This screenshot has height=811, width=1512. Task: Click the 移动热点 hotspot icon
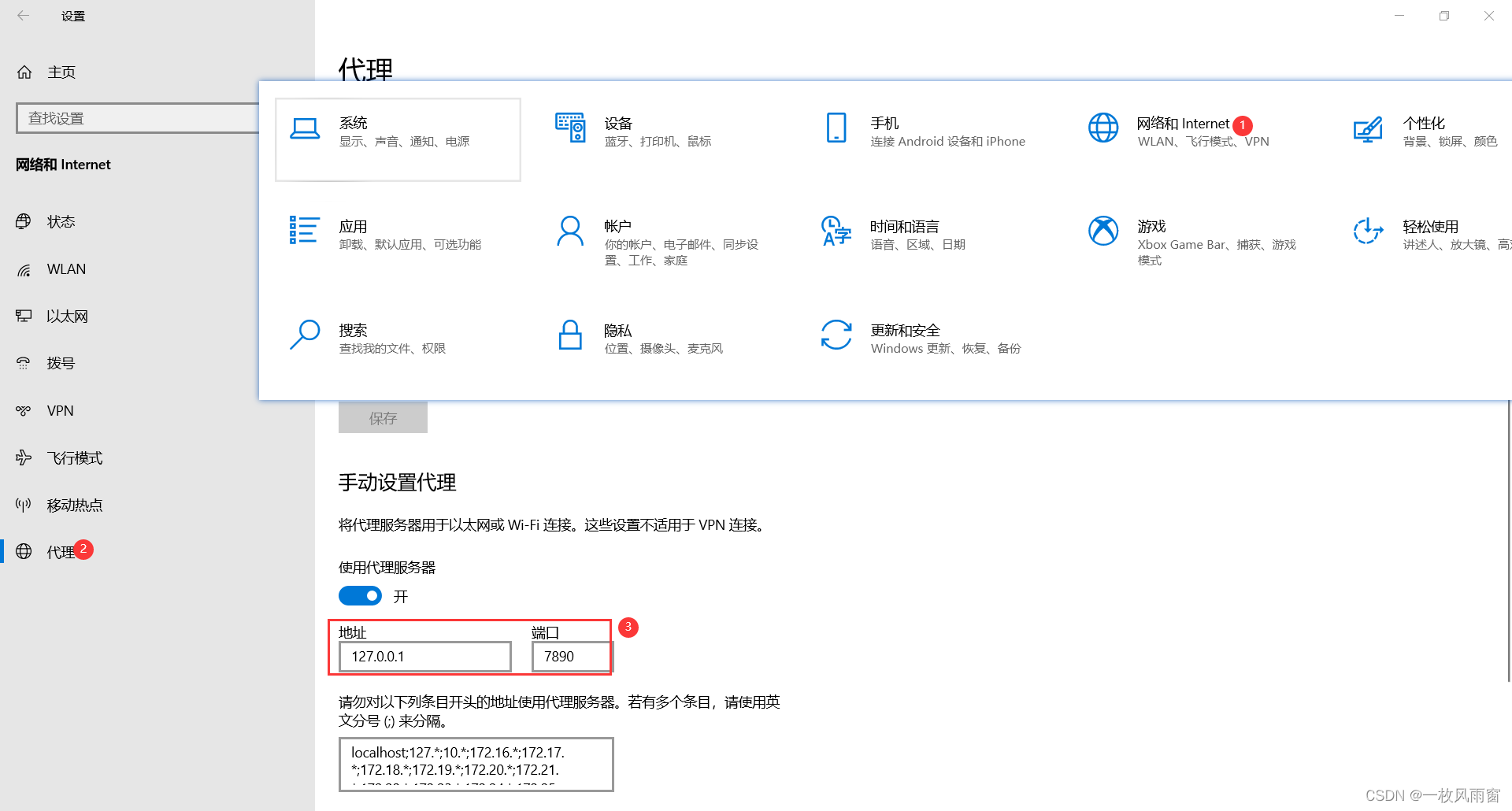click(24, 505)
